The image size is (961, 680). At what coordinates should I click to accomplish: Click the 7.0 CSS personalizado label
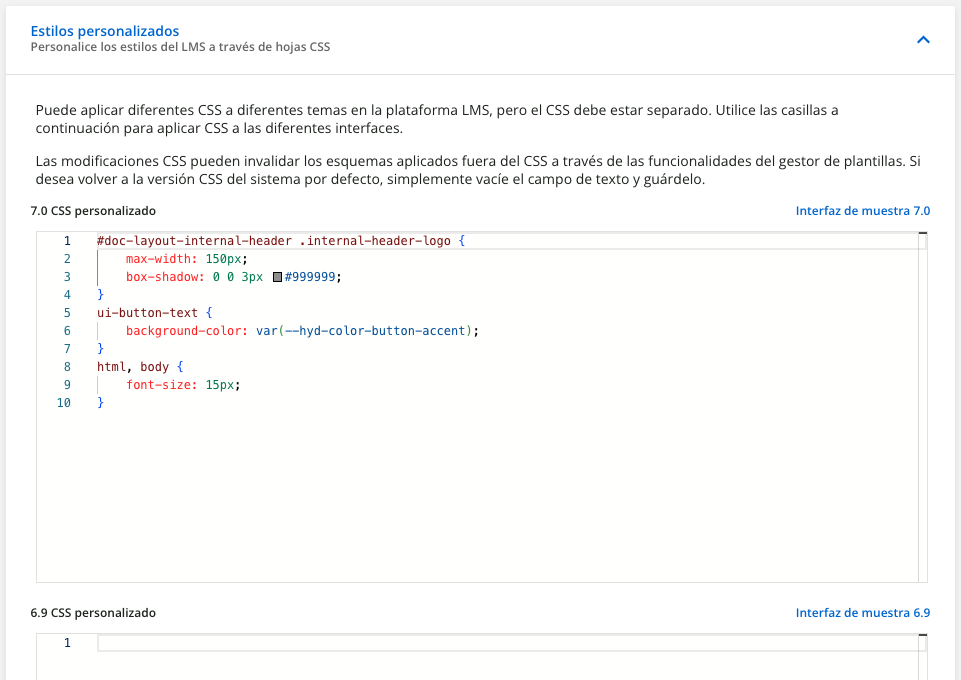click(93, 211)
